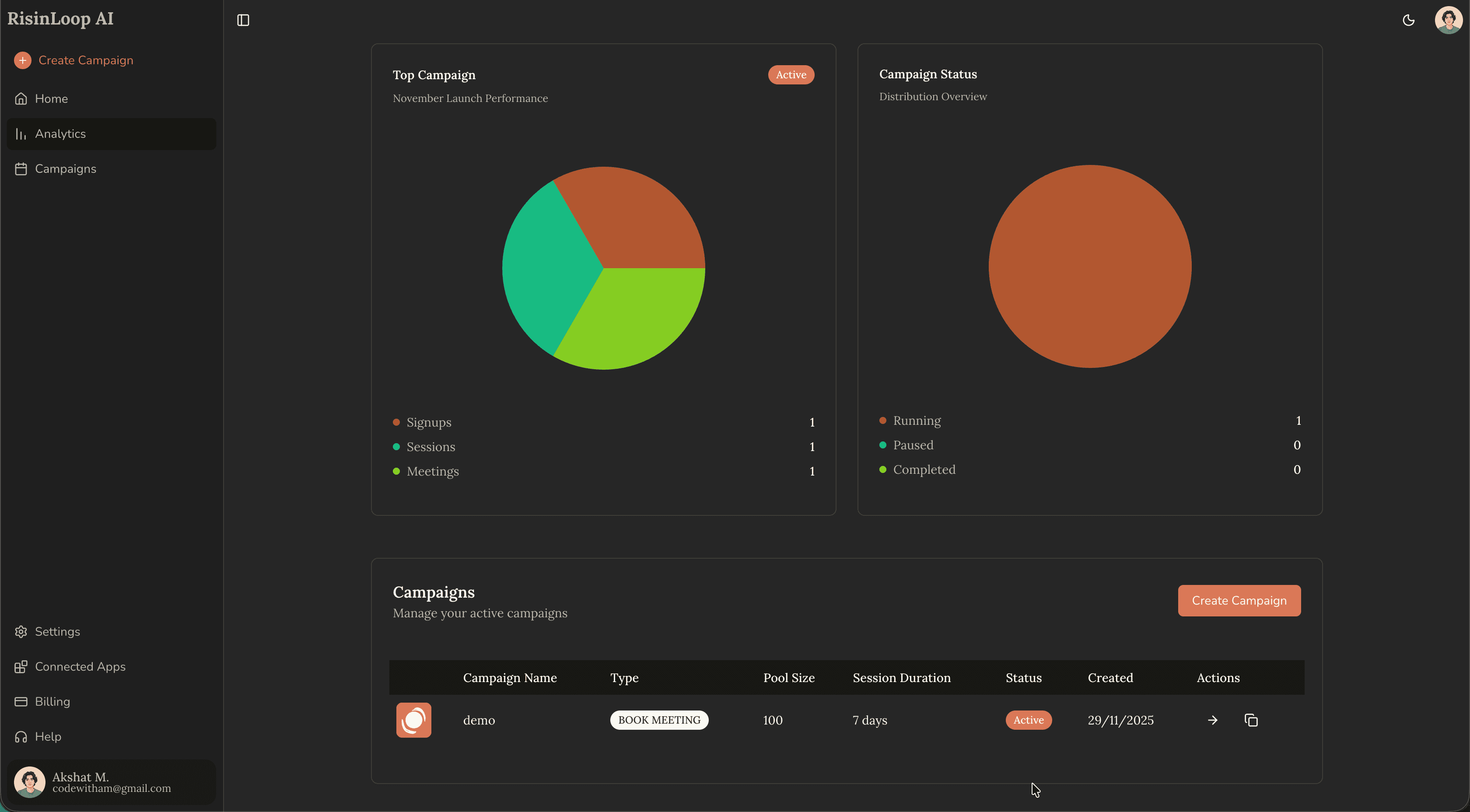This screenshot has width=1470, height=812.
Task: Select the Home icon in the sidebar
Action: coord(21,98)
